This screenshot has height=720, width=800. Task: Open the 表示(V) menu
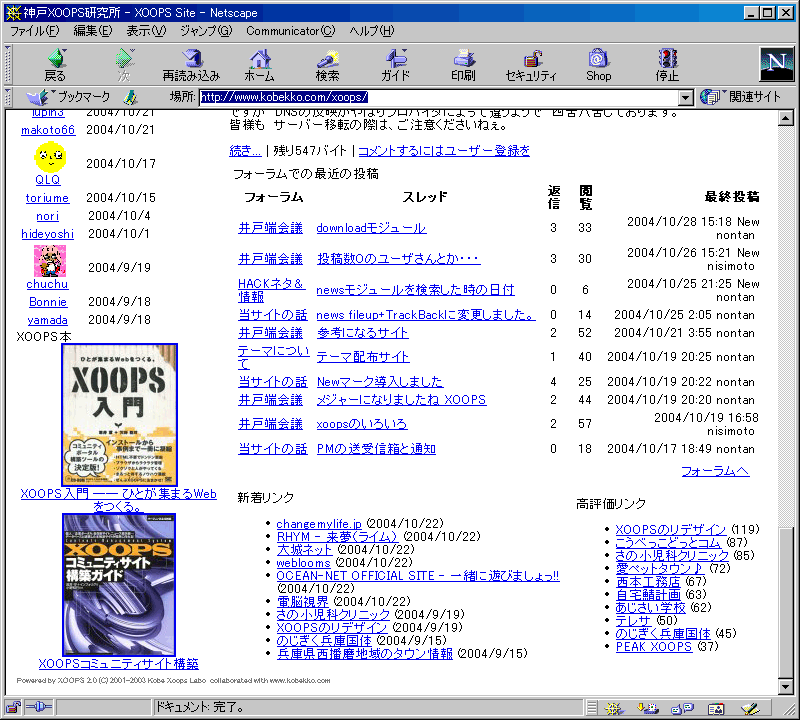pyautogui.click(x=146, y=31)
